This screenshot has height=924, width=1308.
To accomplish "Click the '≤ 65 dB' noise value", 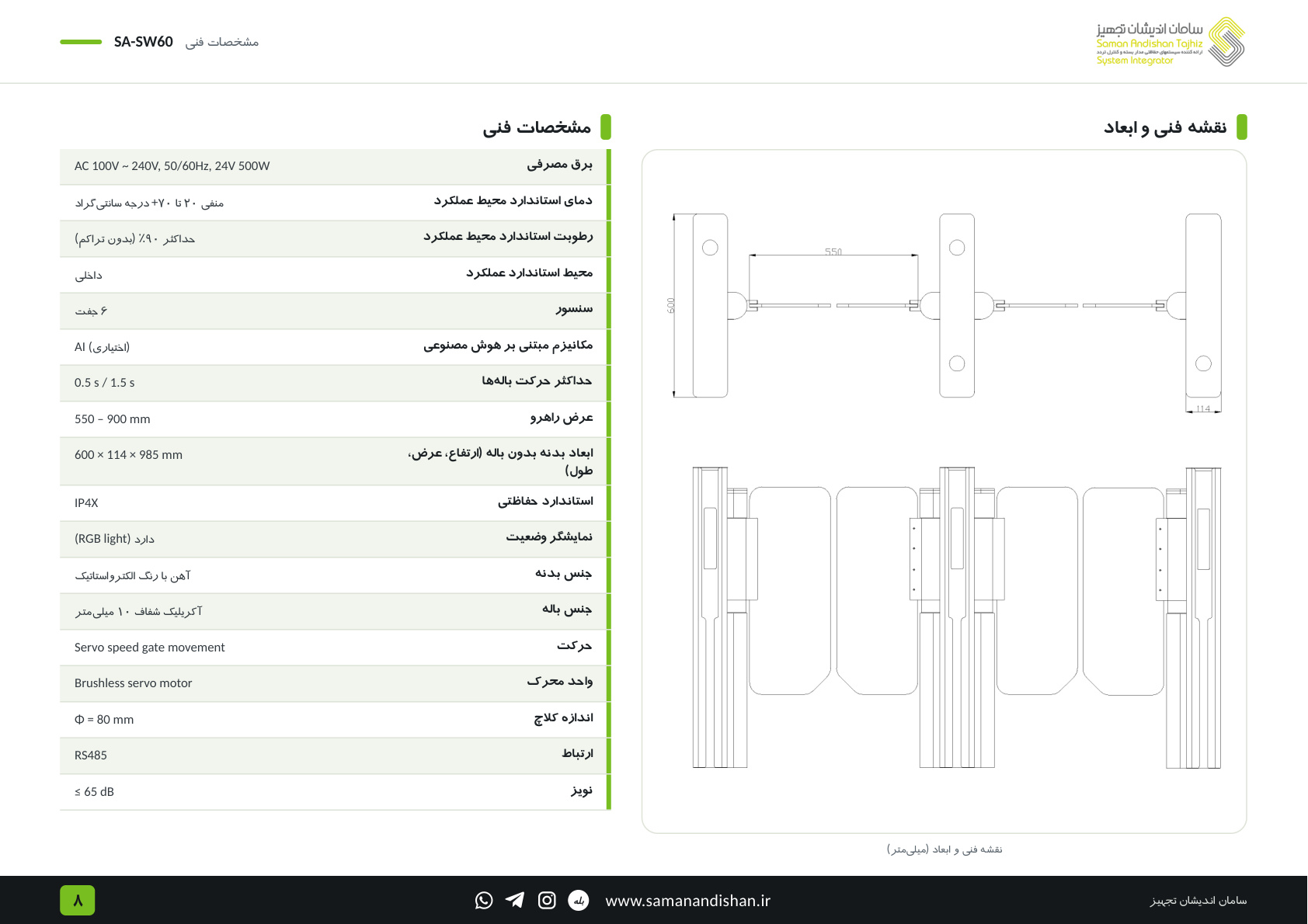I will point(94,792).
